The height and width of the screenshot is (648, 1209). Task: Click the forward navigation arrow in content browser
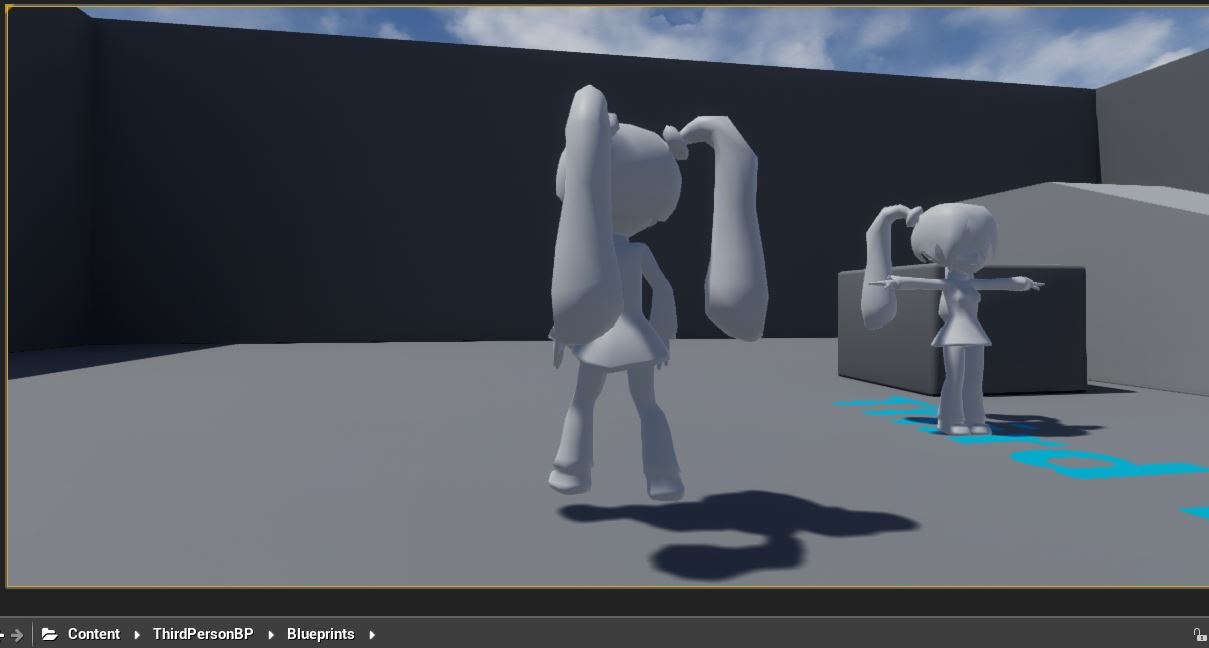pyautogui.click(x=17, y=634)
